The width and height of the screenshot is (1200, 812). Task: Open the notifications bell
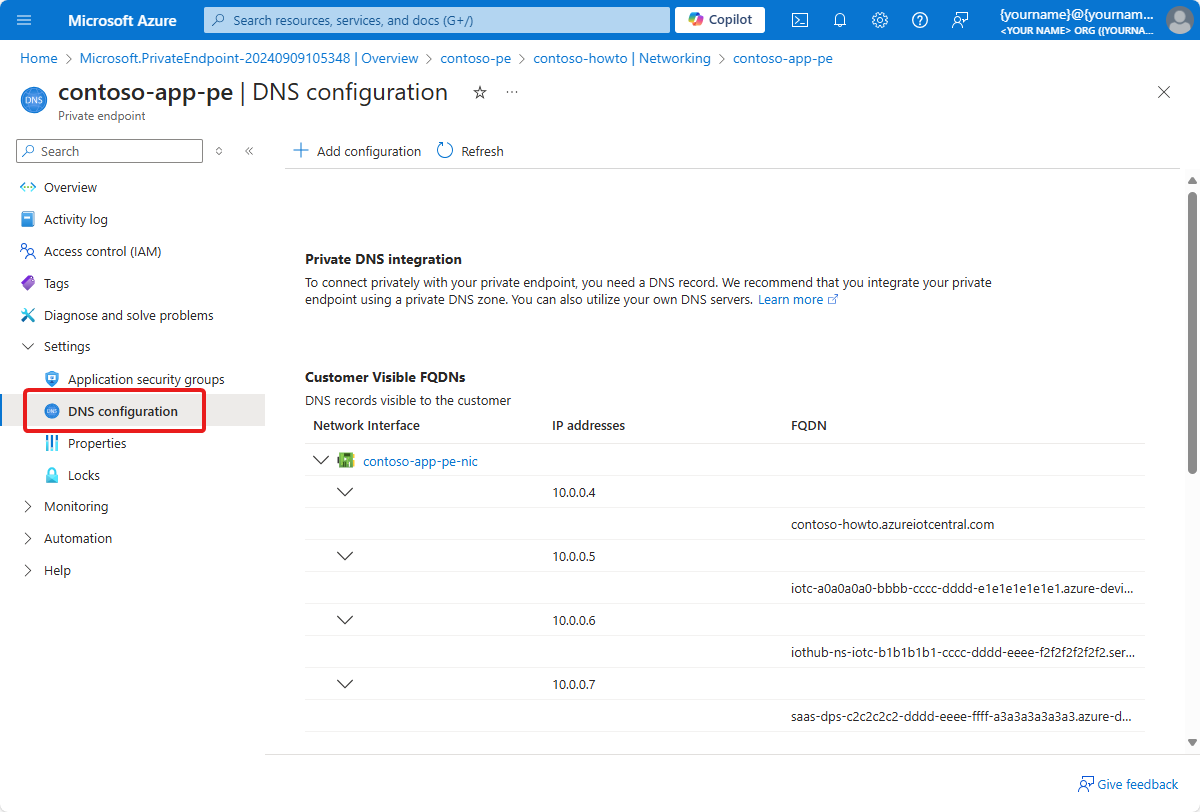click(x=839, y=19)
